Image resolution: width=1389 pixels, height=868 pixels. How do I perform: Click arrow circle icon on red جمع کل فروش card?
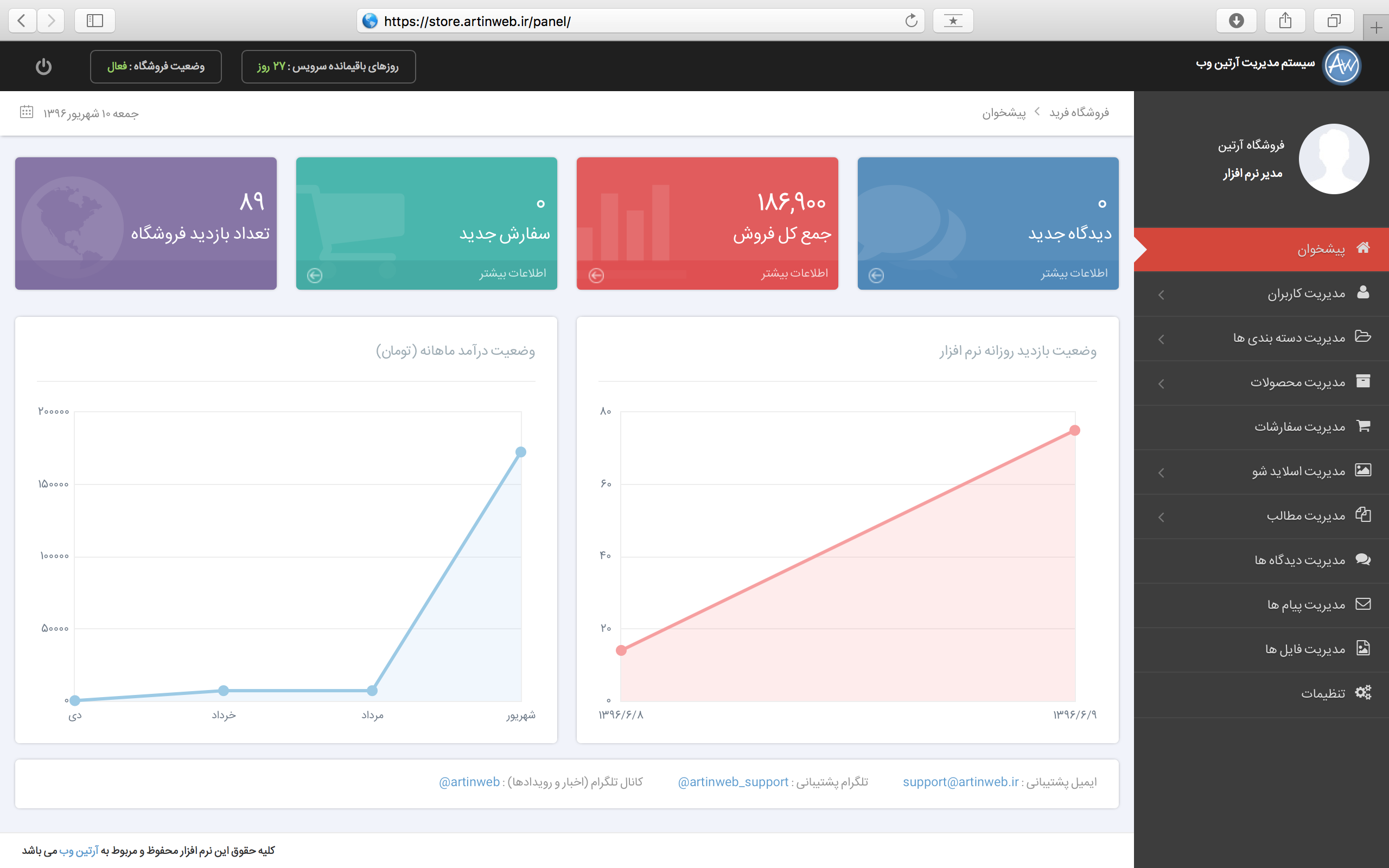(x=596, y=276)
